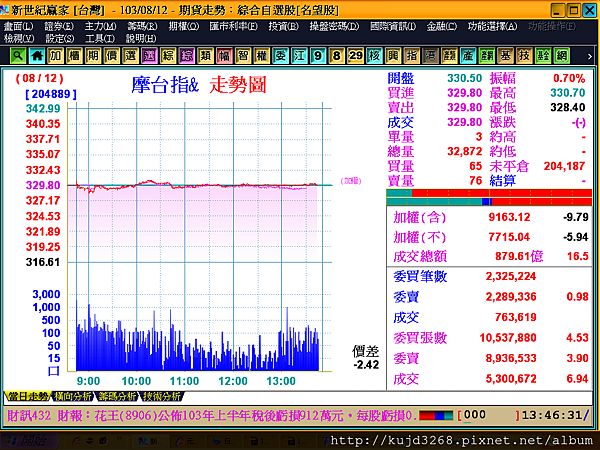Click the 幅 toolbar icon

click(x=224, y=56)
